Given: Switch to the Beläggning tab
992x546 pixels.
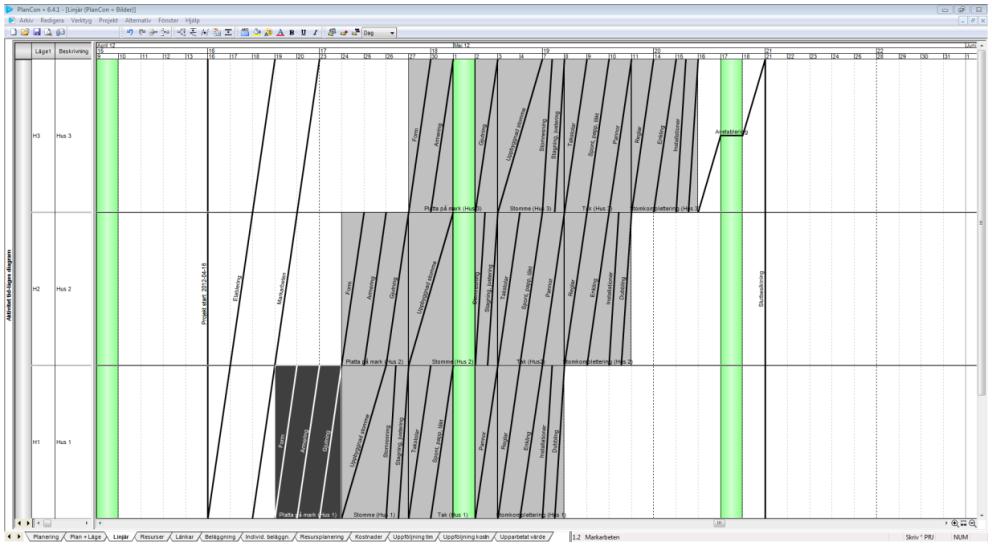Looking at the screenshot, I should (220, 537).
